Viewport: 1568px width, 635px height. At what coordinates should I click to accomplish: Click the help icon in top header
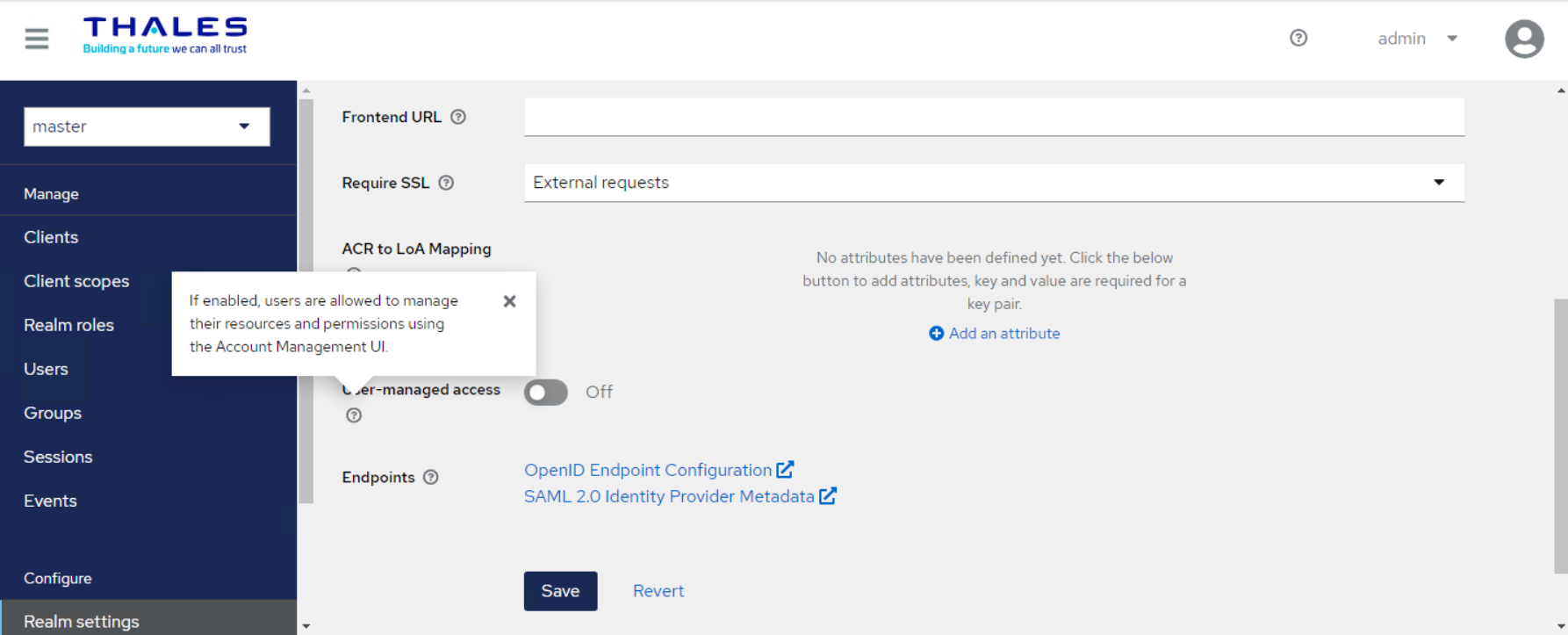point(1298,38)
